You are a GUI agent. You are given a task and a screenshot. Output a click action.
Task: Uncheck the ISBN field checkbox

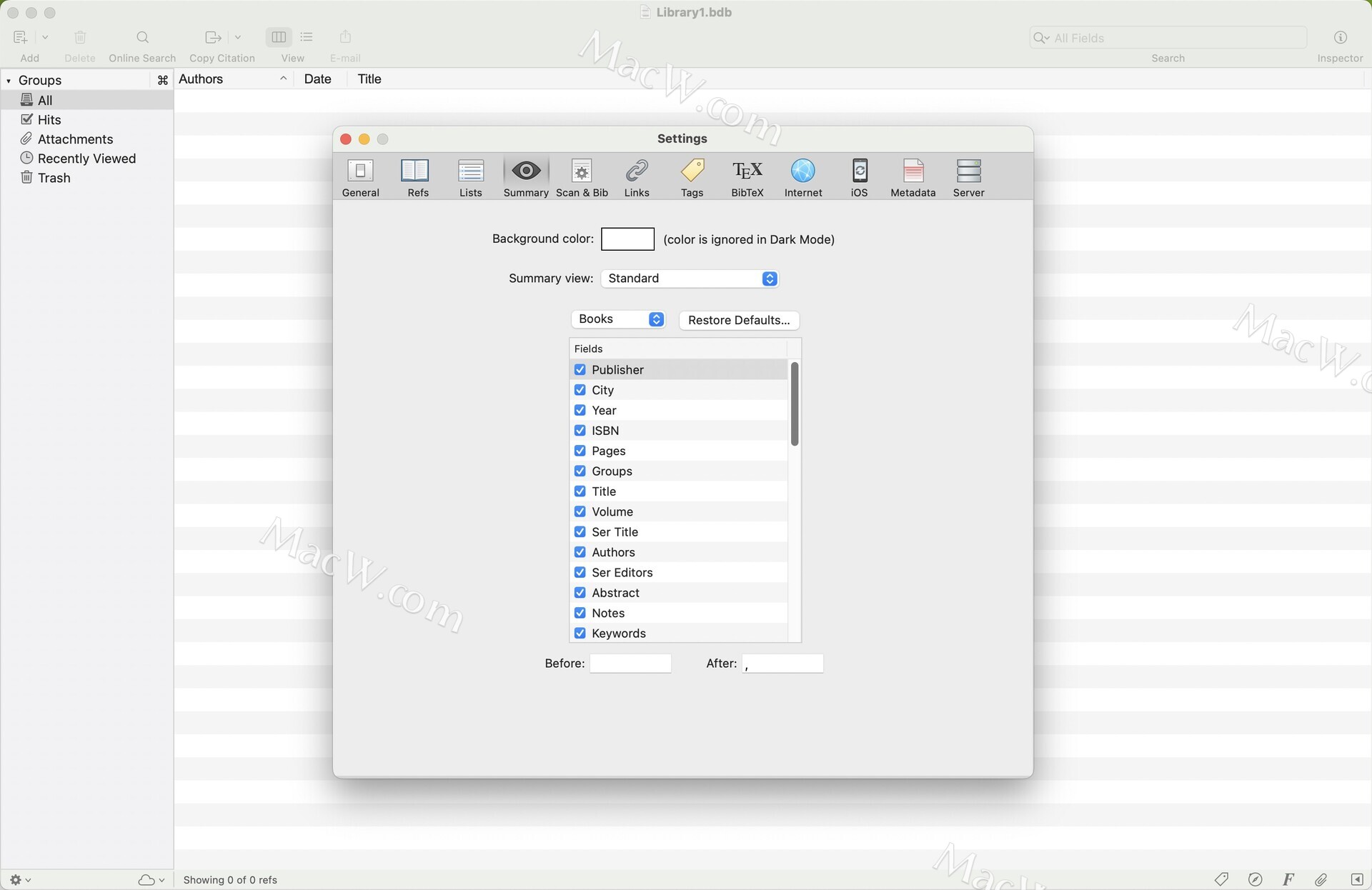(580, 430)
